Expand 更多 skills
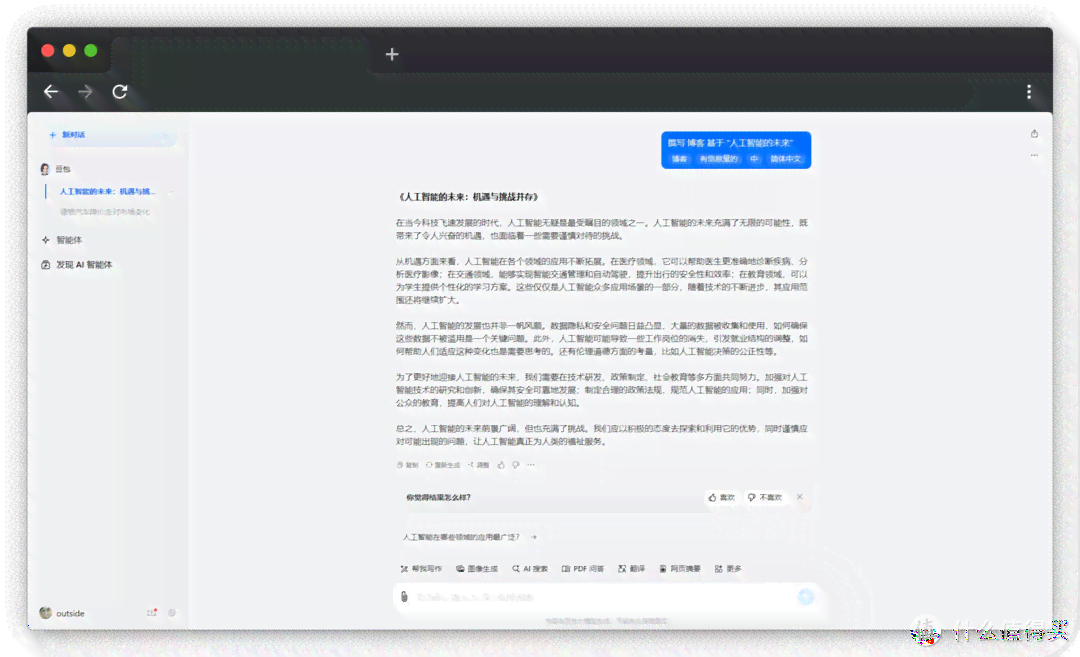 coord(728,569)
